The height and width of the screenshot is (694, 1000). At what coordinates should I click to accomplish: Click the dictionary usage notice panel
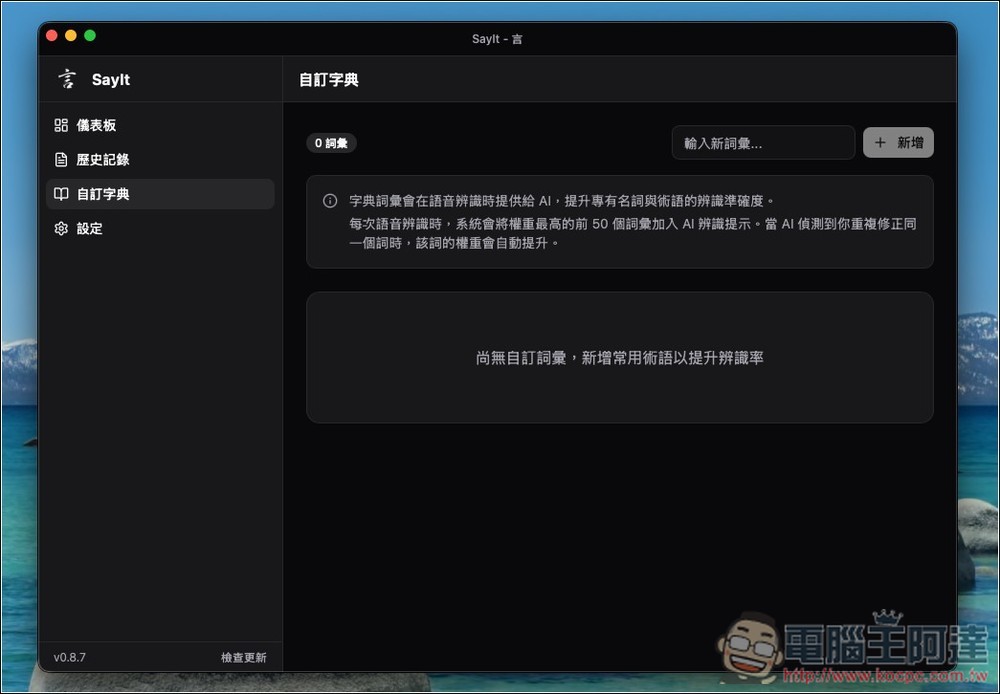click(x=620, y=222)
